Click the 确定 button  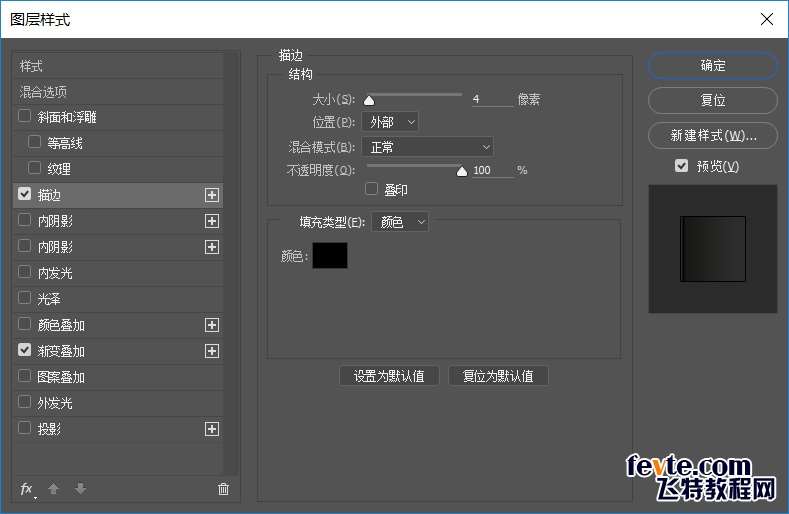[x=713, y=65]
